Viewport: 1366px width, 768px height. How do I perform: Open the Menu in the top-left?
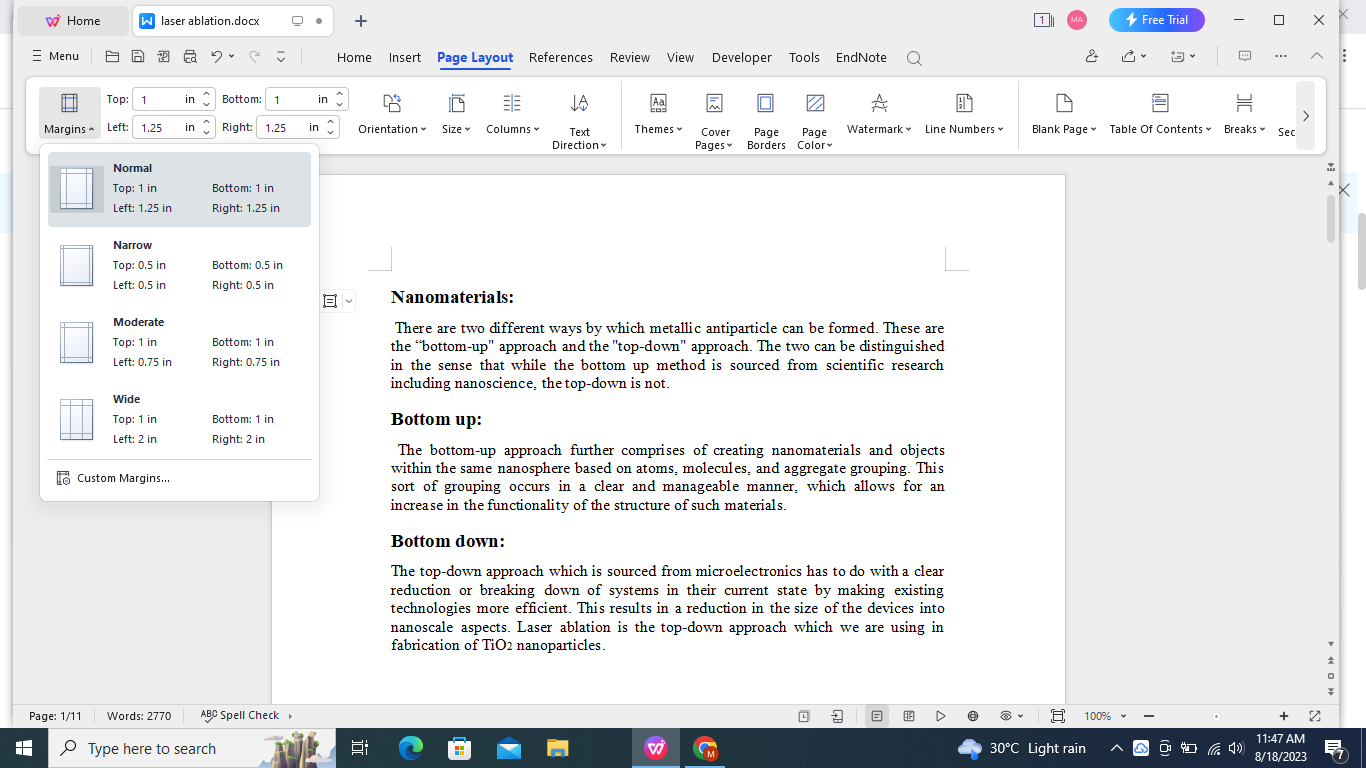point(53,57)
